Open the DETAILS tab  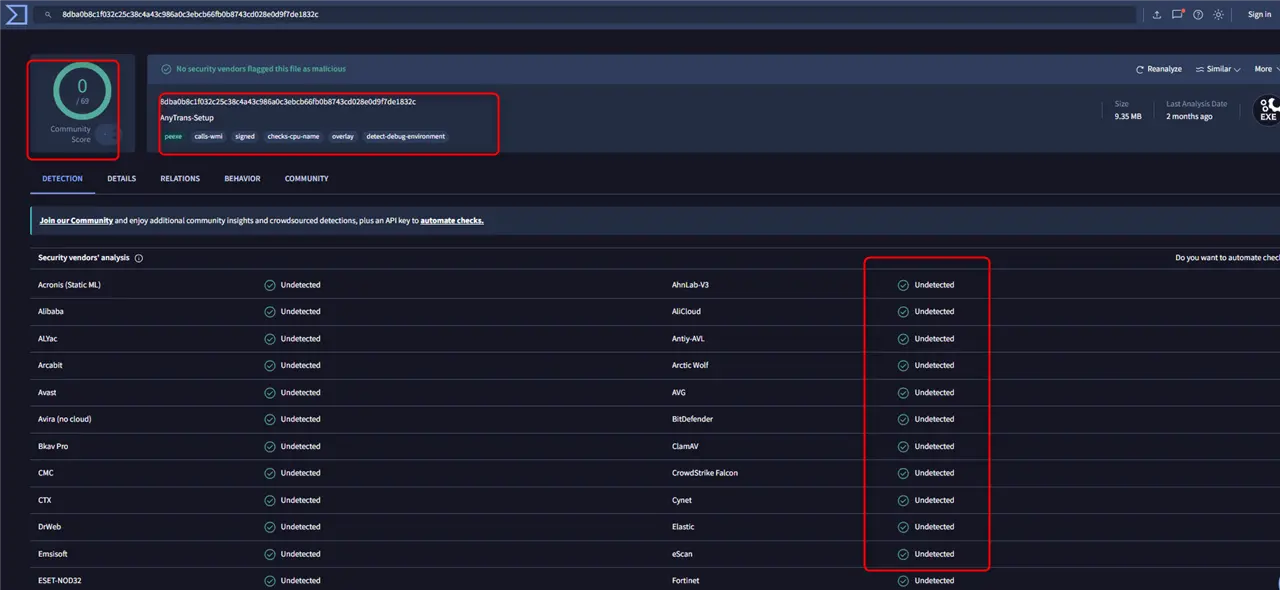[x=121, y=179]
